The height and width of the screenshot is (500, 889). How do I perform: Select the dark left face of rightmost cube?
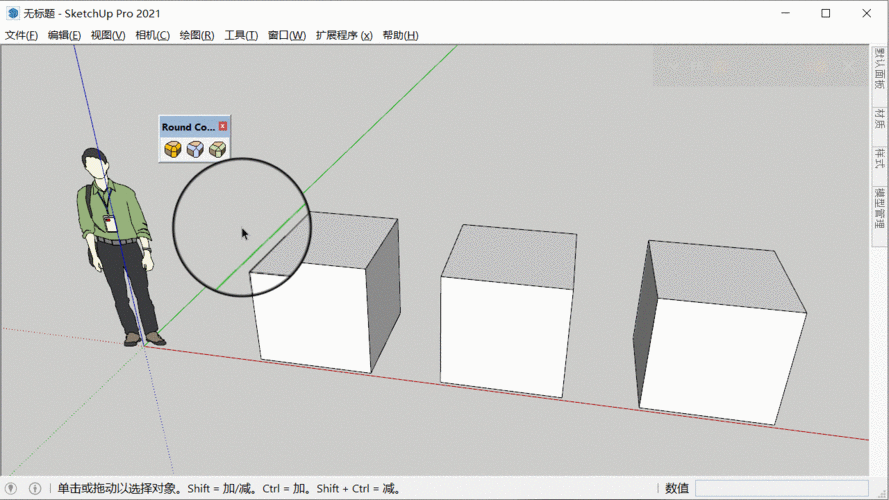pos(646,323)
